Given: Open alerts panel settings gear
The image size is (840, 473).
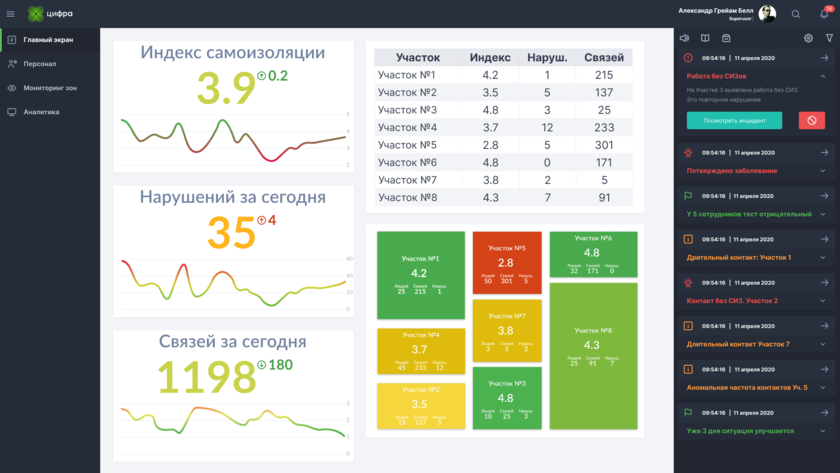Looking at the screenshot, I should tap(808, 38).
